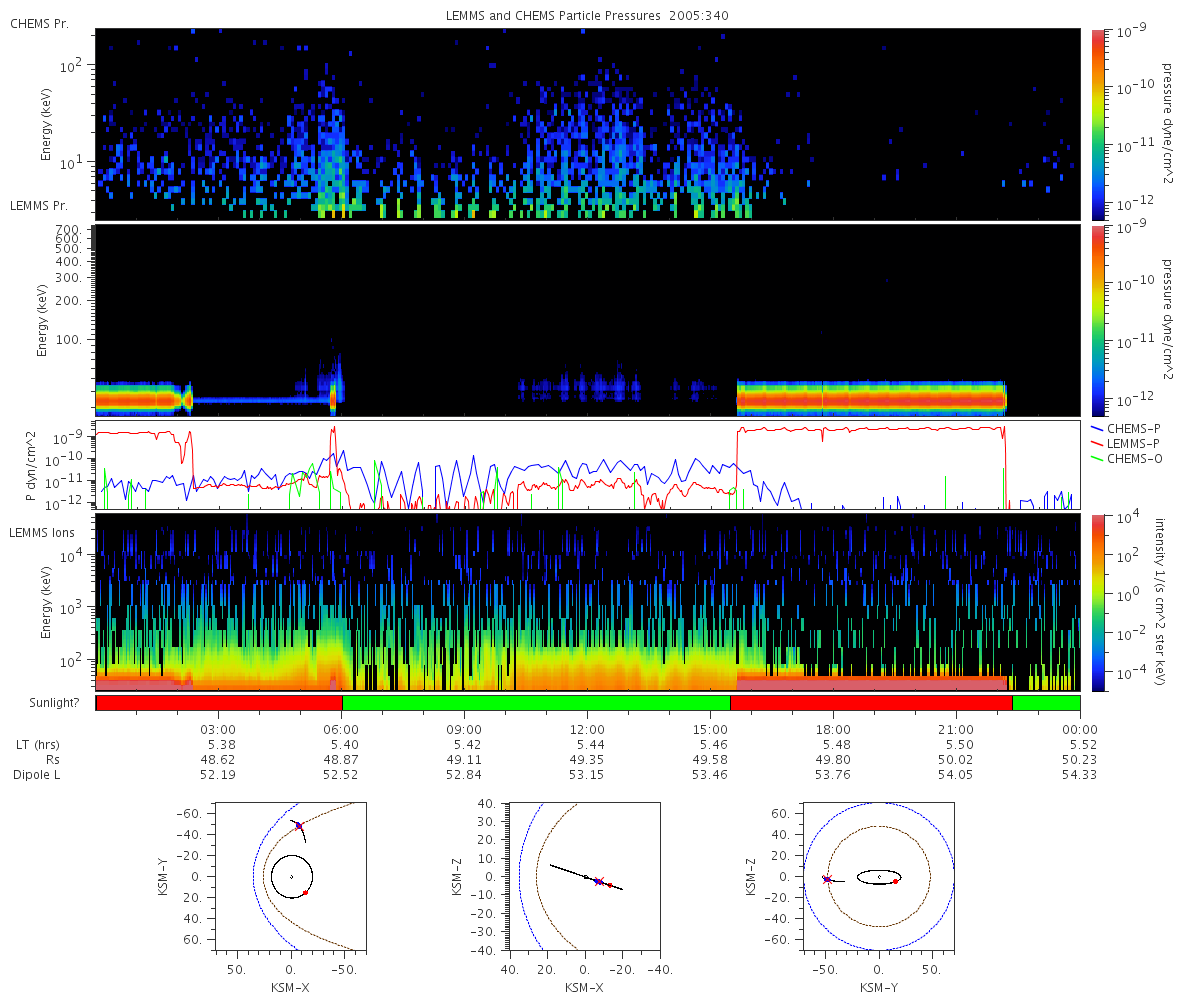Click the CHEMS pressure color bar
Screen dimensions: 1200x1000
click(x=1097, y=124)
